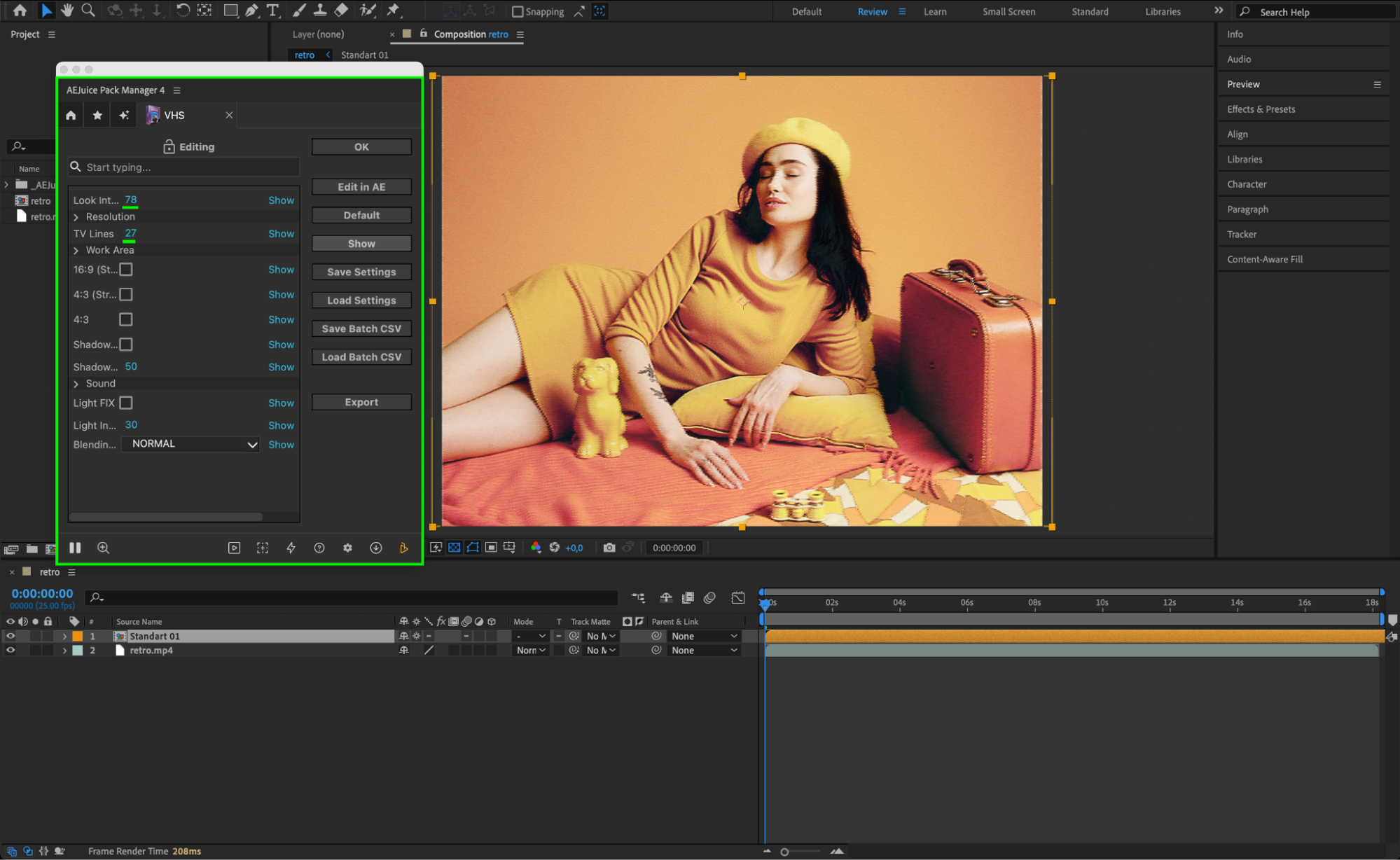
Task: Take snapshot with camera icon
Action: [x=609, y=548]
